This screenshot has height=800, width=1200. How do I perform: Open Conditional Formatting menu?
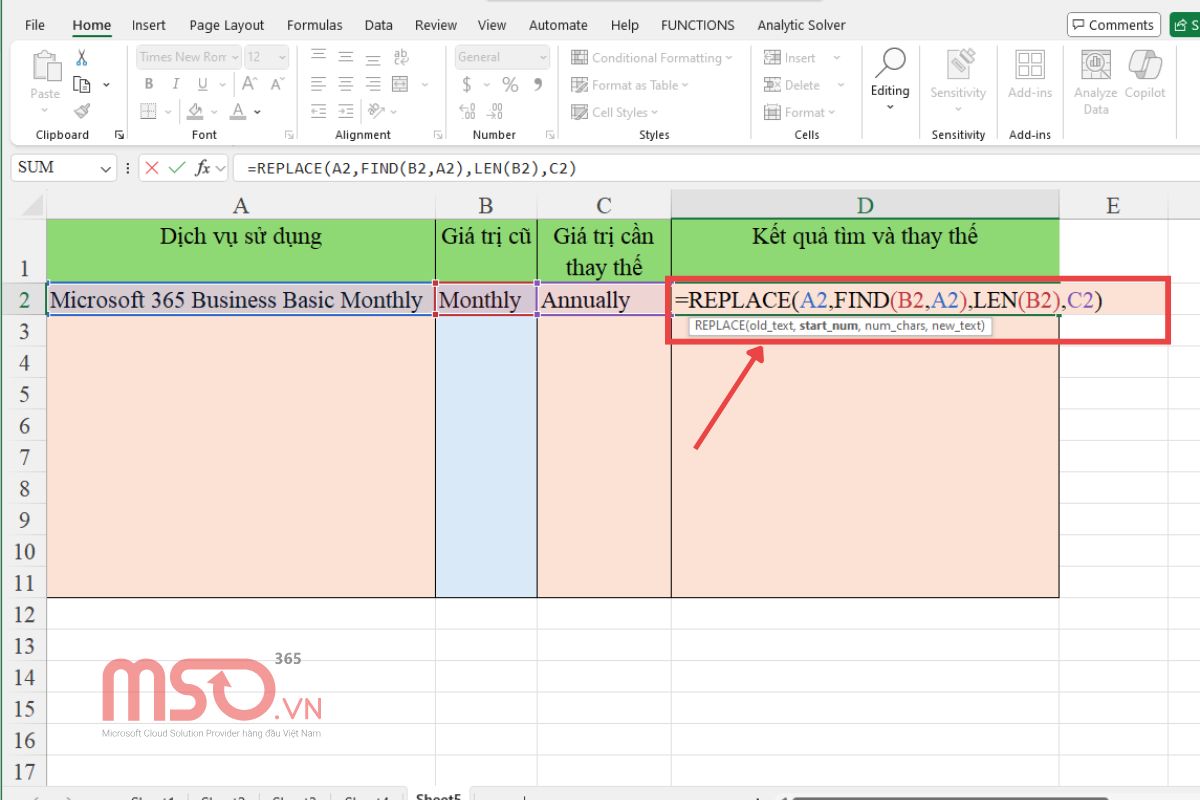click(x=652, y=58)
